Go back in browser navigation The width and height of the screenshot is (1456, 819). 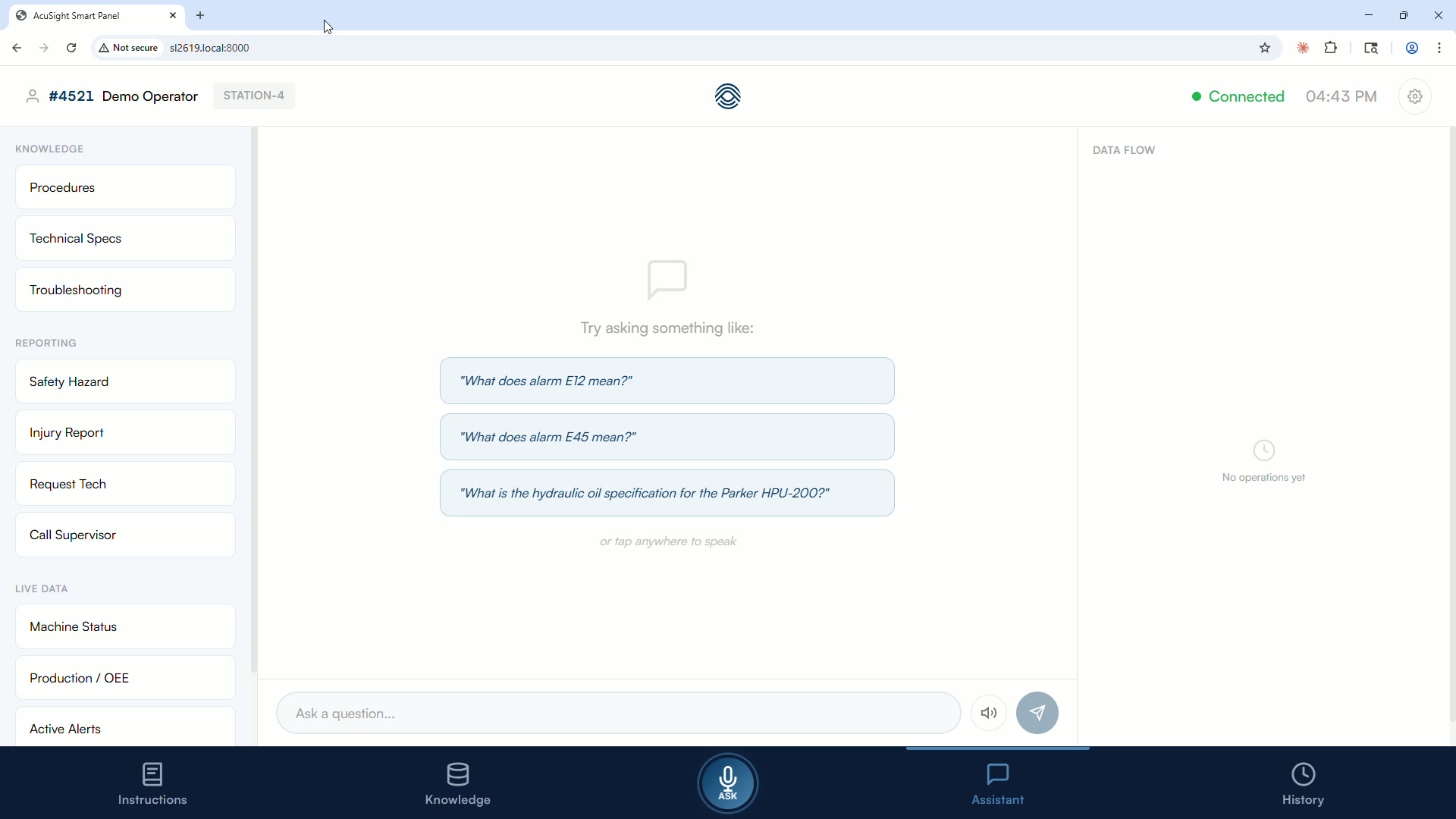tap(17, 48)
